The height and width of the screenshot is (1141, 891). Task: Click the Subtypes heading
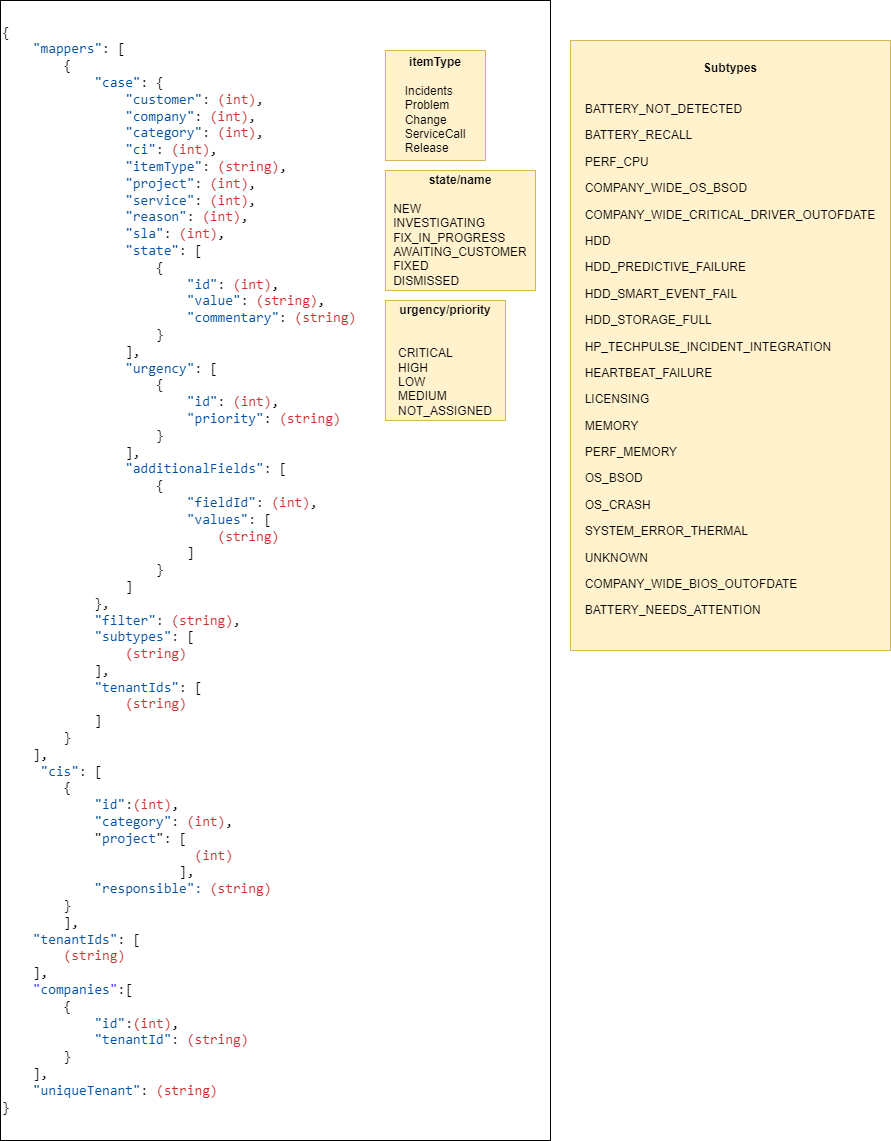[730, 68]
